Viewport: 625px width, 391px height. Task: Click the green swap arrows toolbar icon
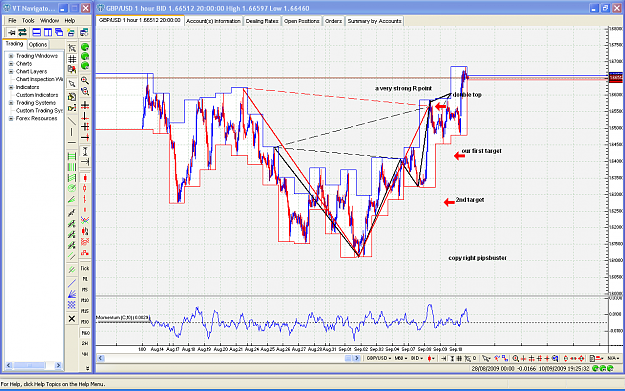point(22,32)
